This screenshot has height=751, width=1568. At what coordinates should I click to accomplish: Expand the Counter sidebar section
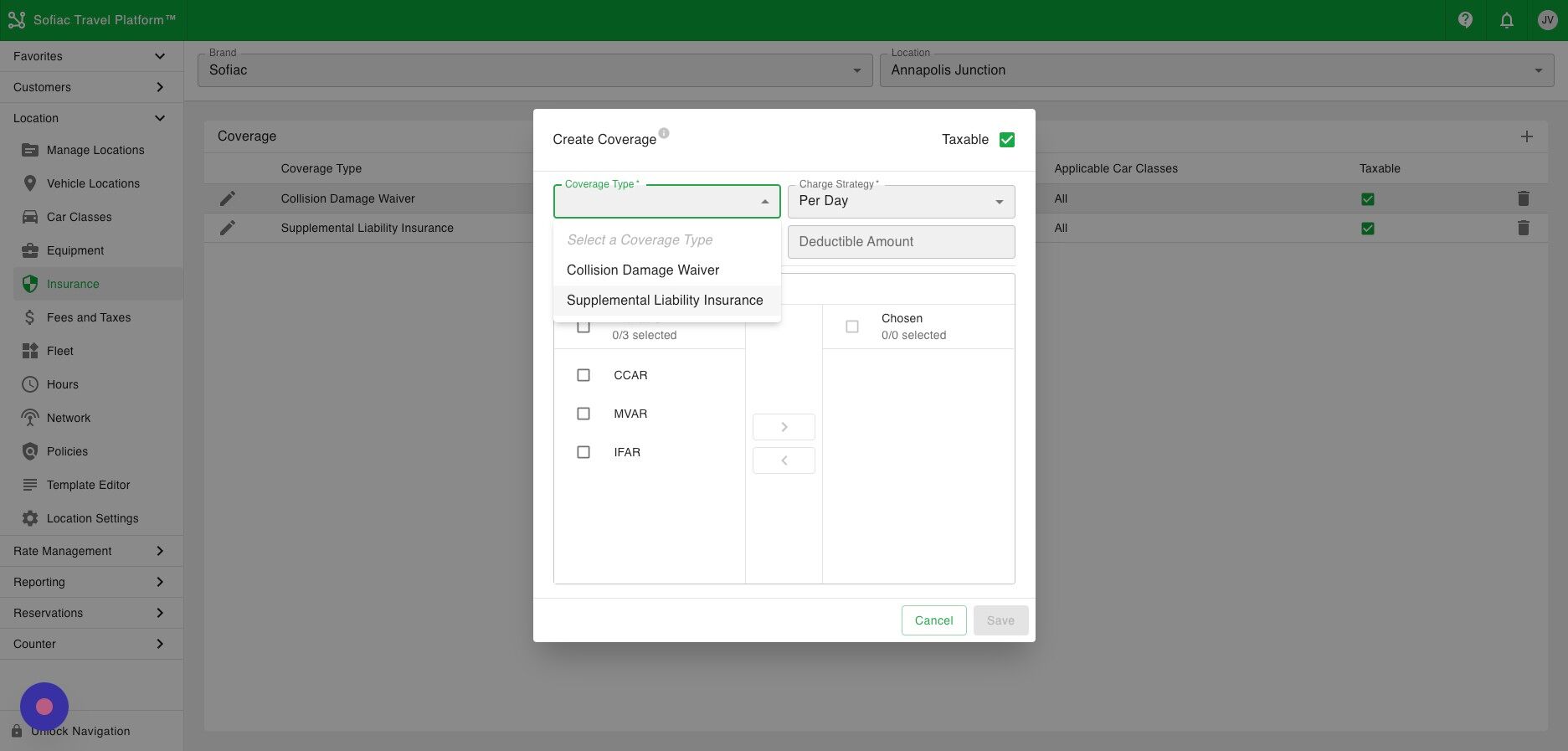pyautogui.click(x=91, y=644)
